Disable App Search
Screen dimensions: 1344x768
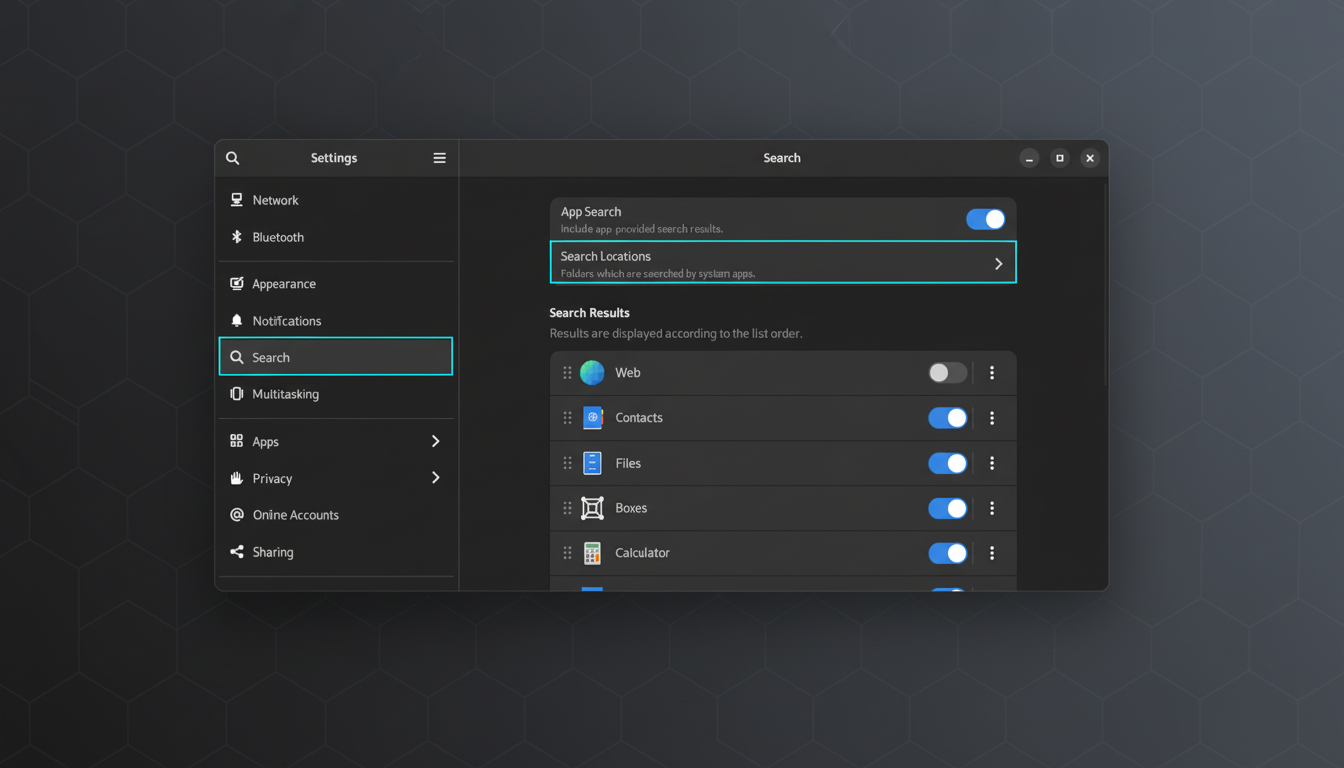point(986,218)
